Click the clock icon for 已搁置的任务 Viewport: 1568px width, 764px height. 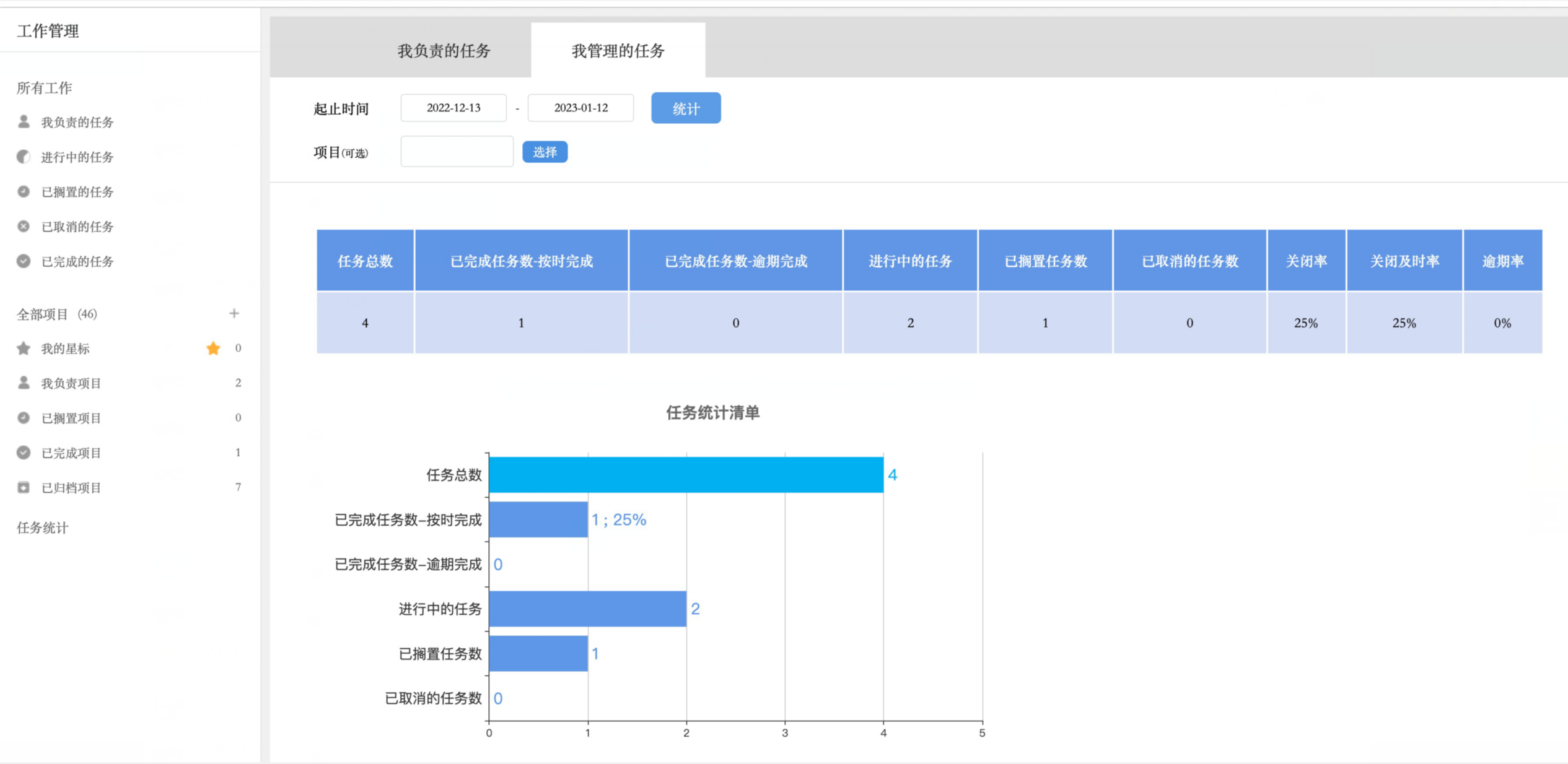[x=24, y=191]
